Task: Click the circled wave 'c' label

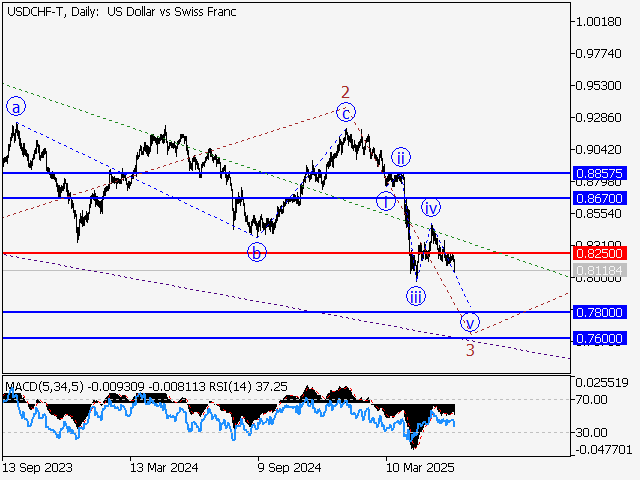Action: point(345,112)
